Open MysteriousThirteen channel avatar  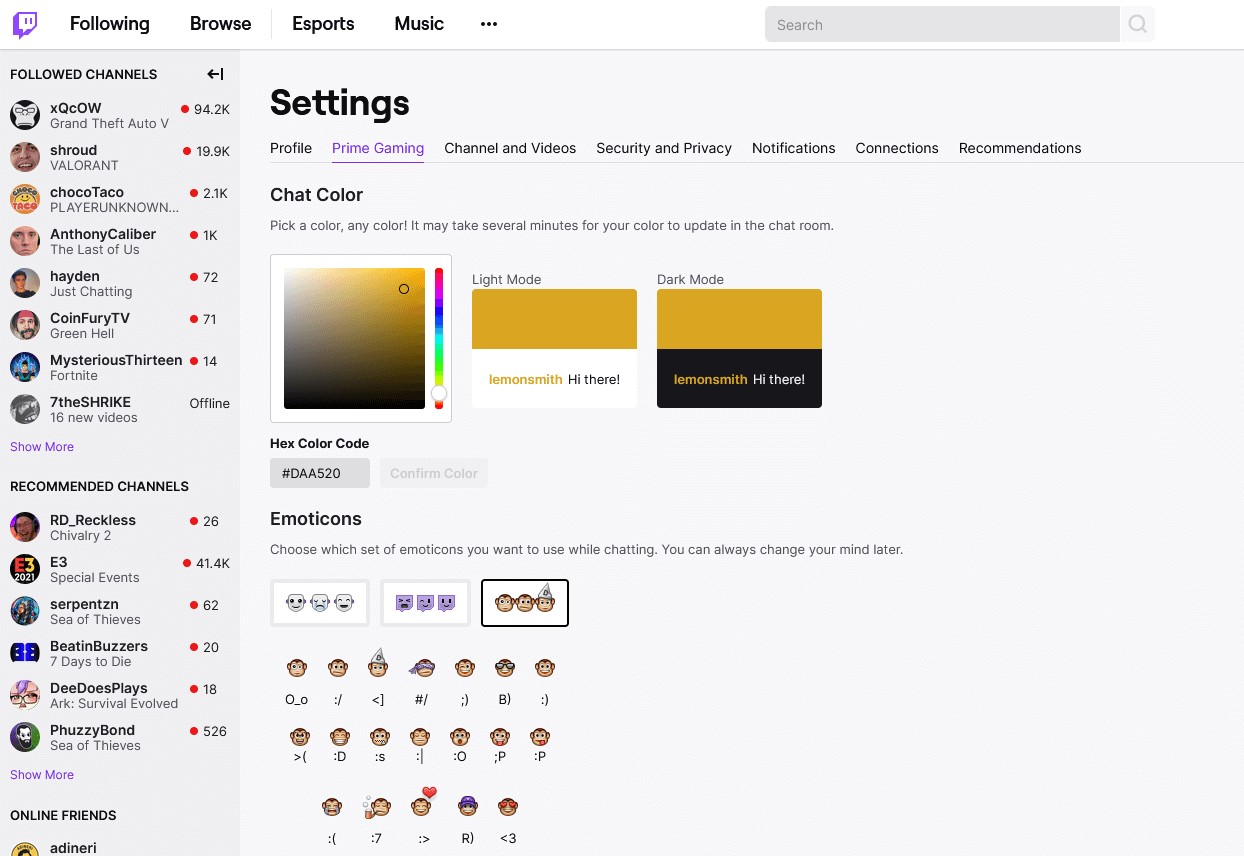[x=25, y=367]
